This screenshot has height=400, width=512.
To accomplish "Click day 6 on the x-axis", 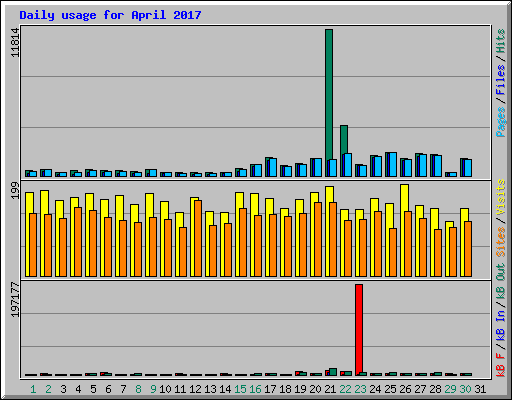I will click(x=108, y=389).
